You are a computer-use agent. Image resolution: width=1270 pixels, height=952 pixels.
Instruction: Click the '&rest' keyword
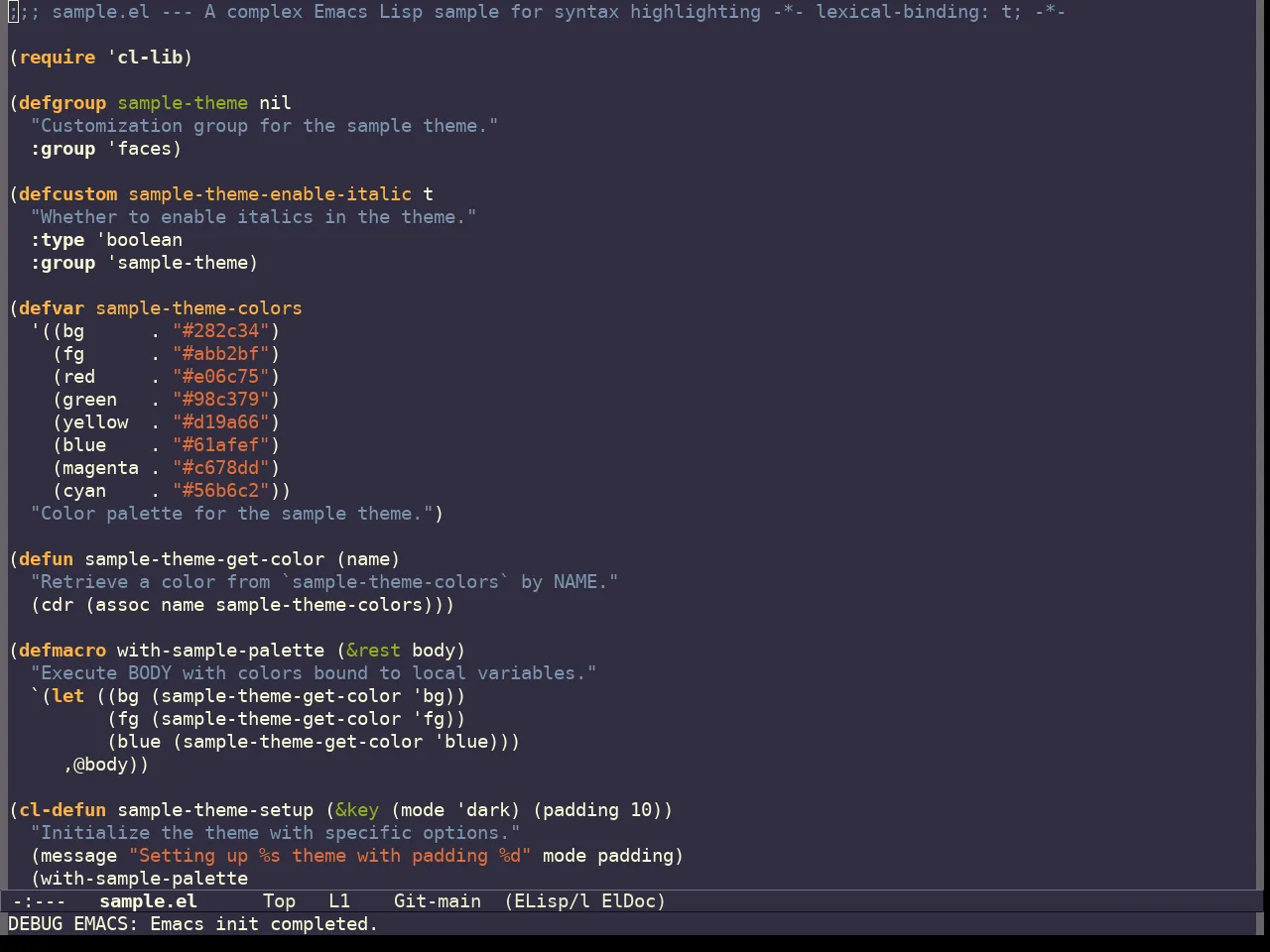coord(373,651)
